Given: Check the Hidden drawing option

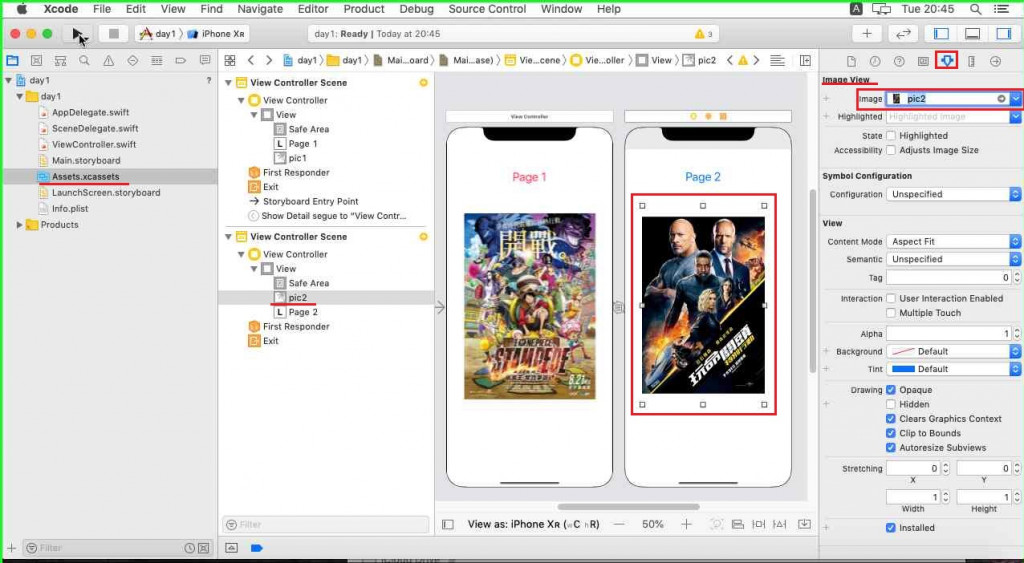Looking at the screenshot, I should 891,404.
